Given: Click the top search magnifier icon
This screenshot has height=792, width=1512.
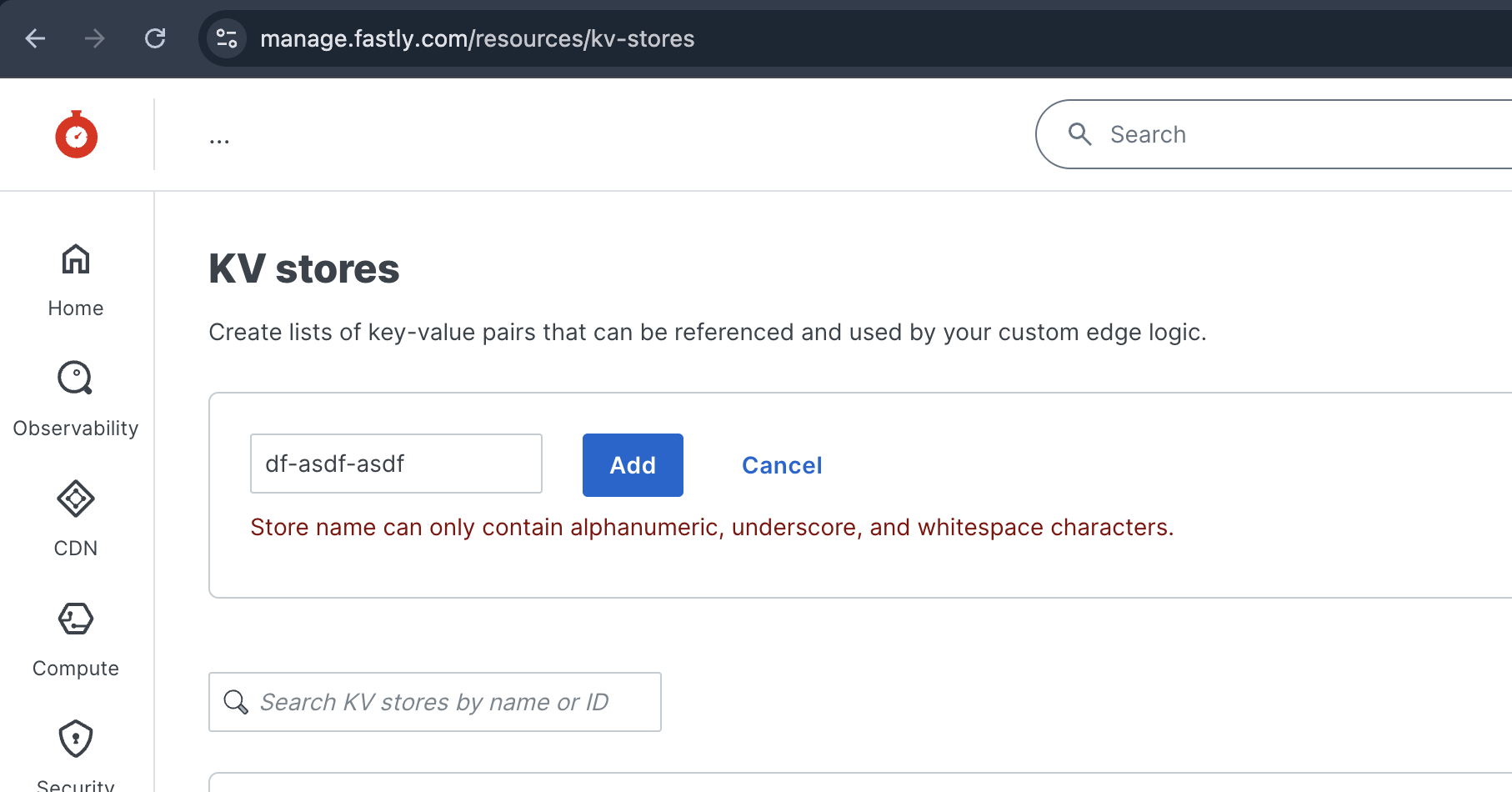Looking at the screenshot, I should (x=1080, y=134).
